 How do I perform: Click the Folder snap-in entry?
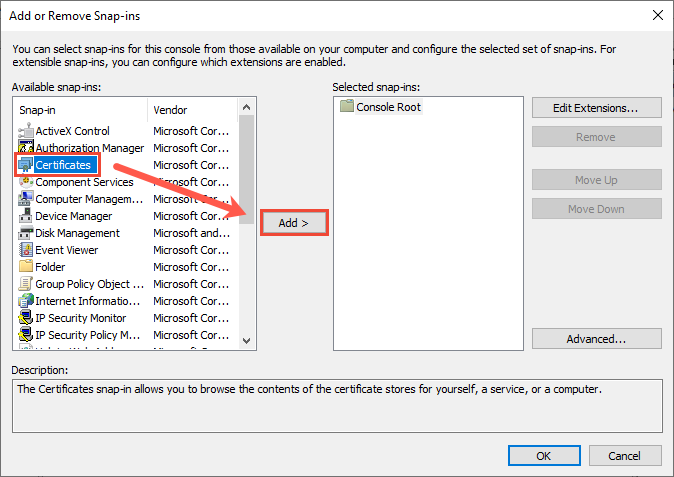coord(50,267)
